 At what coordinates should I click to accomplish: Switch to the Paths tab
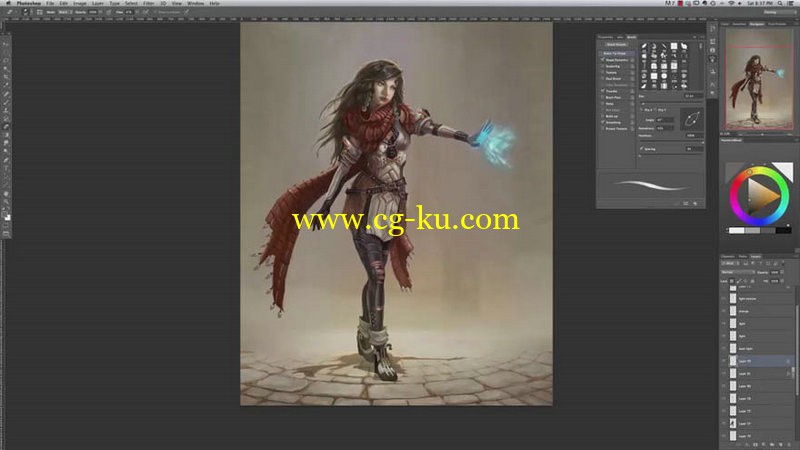tap(743, 257)
